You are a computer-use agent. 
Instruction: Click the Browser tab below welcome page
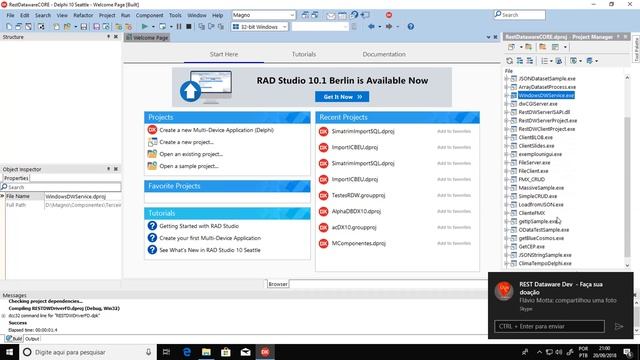[x=278, y=284]
